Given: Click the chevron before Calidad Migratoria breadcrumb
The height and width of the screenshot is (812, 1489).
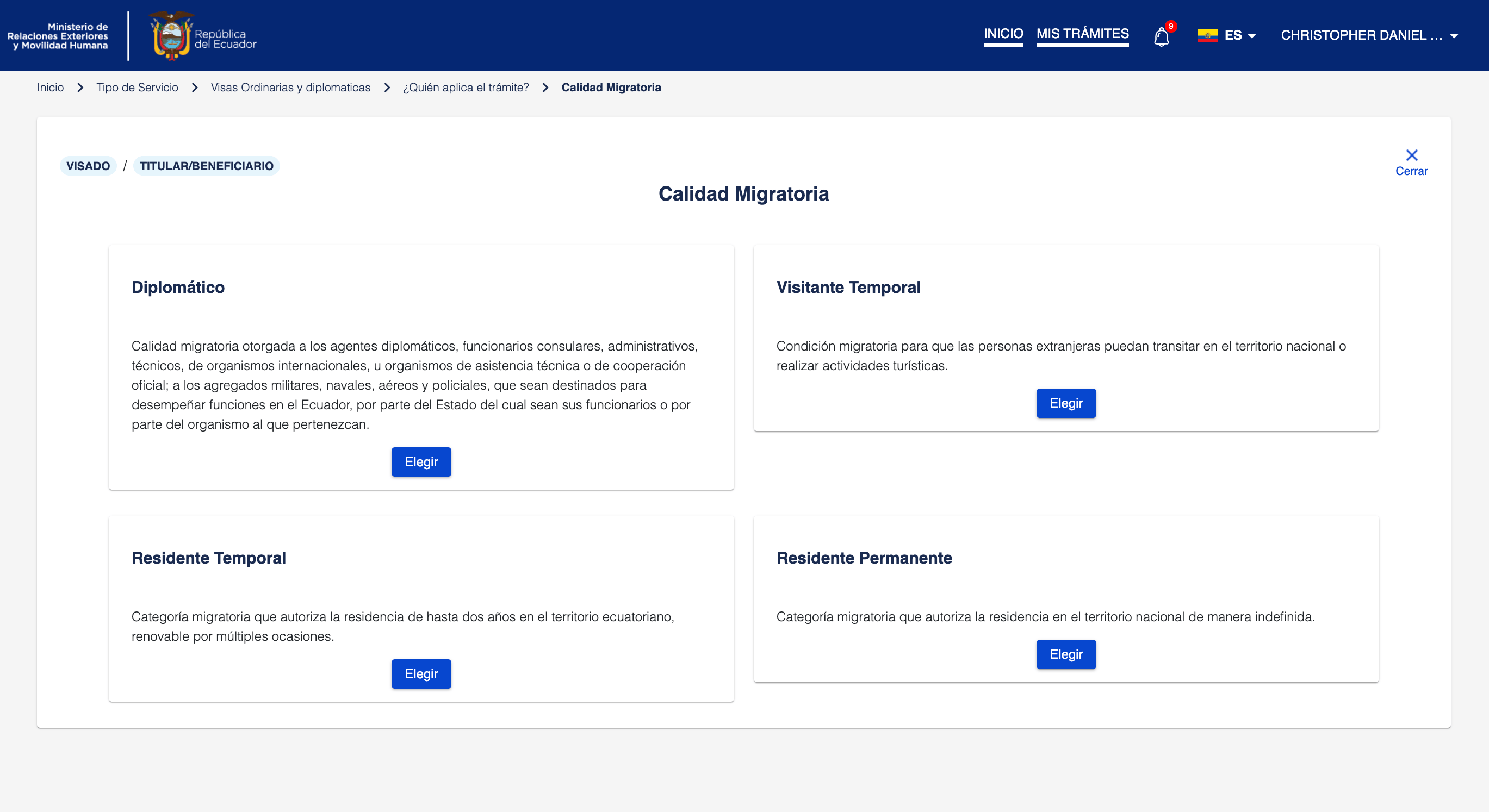Looking at the screenshot, I should pos(545,88).
